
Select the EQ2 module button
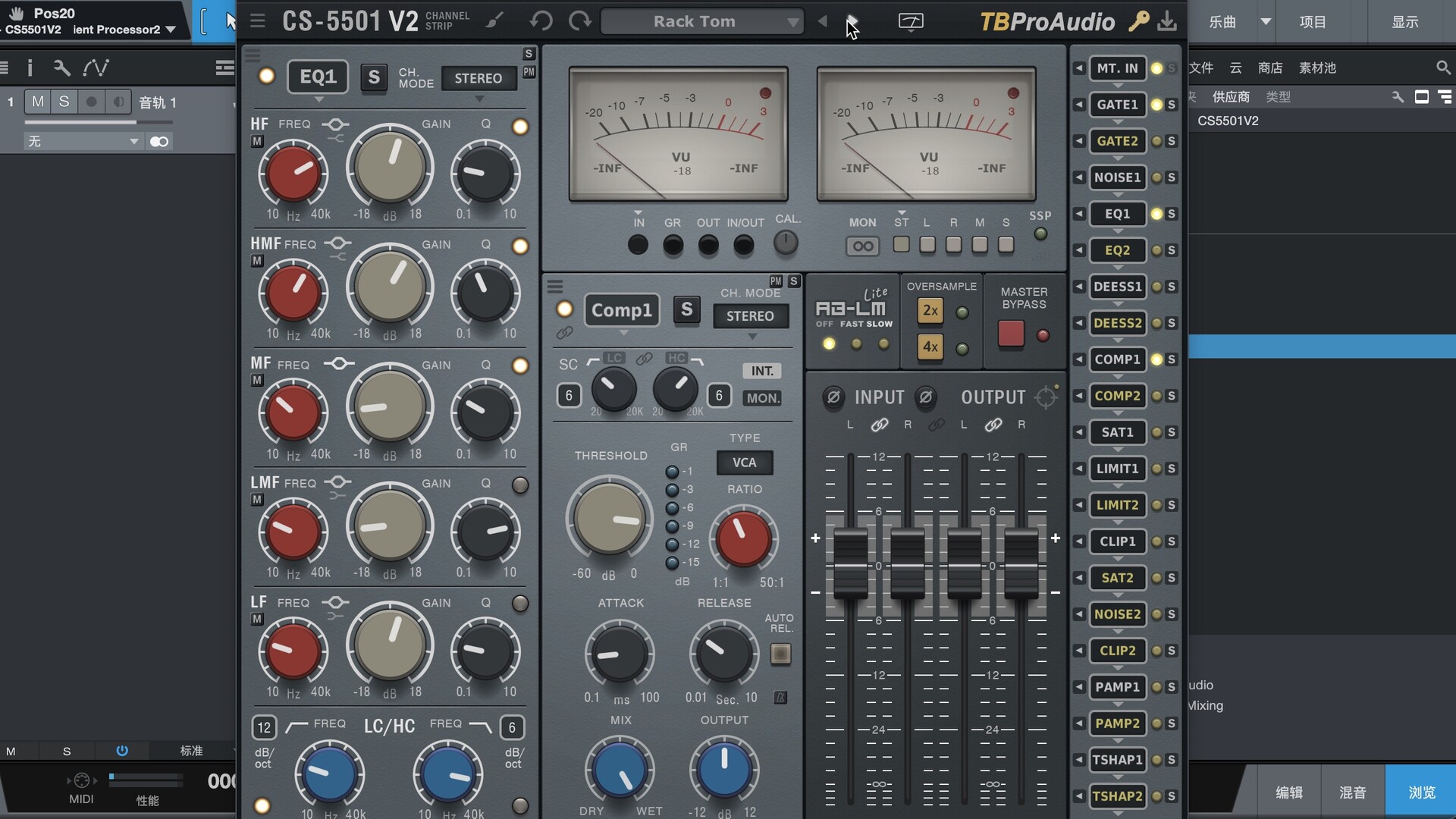1118,250
